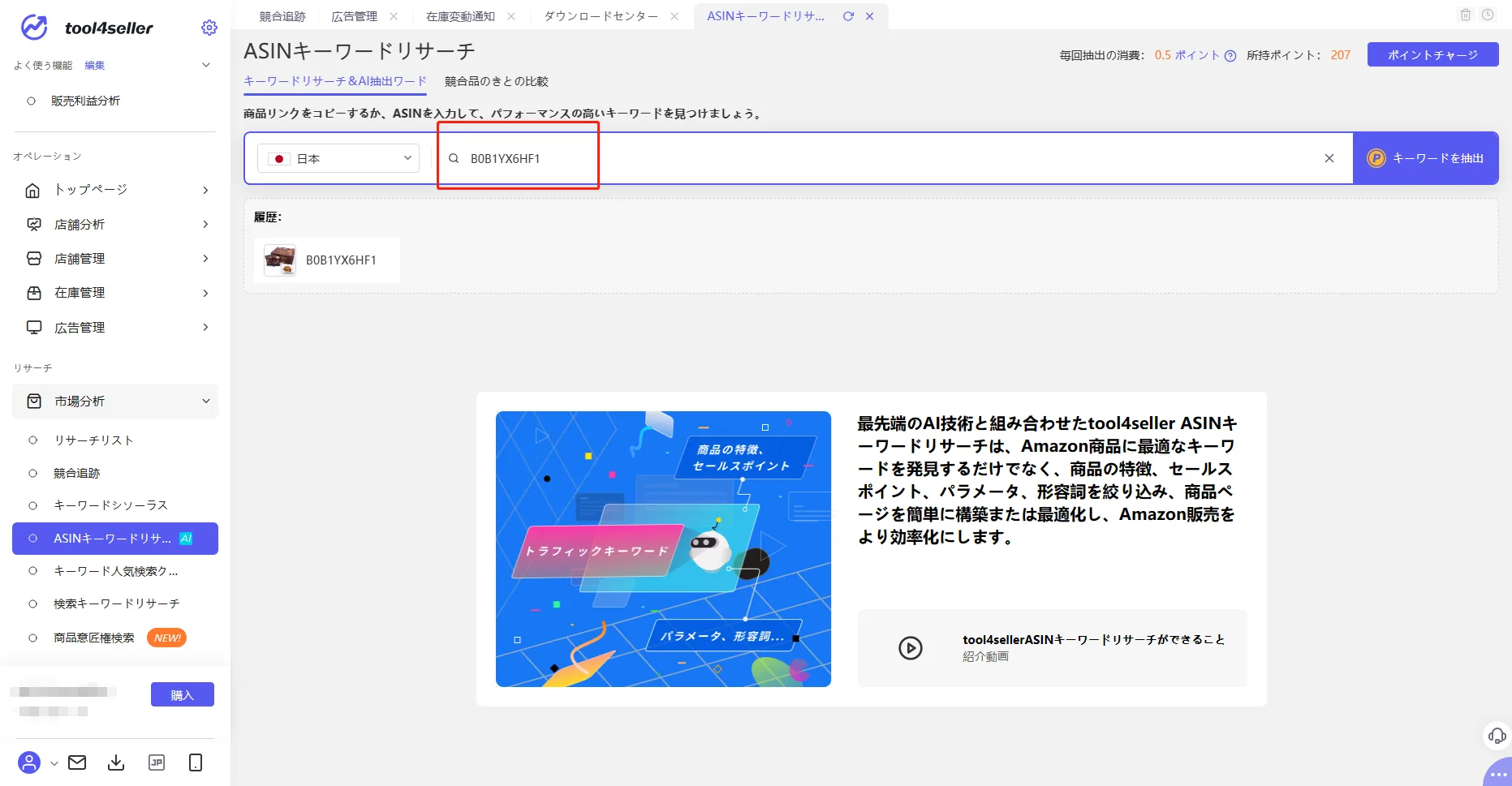Expand the 広告管理 menu
The width and height of the screenshot is (1512, 786).
tap(205, 328)
